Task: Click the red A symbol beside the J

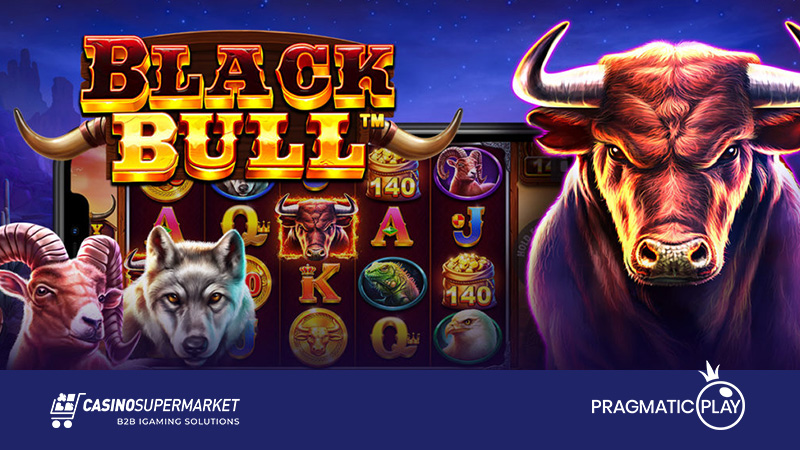Action: (392, 227)
